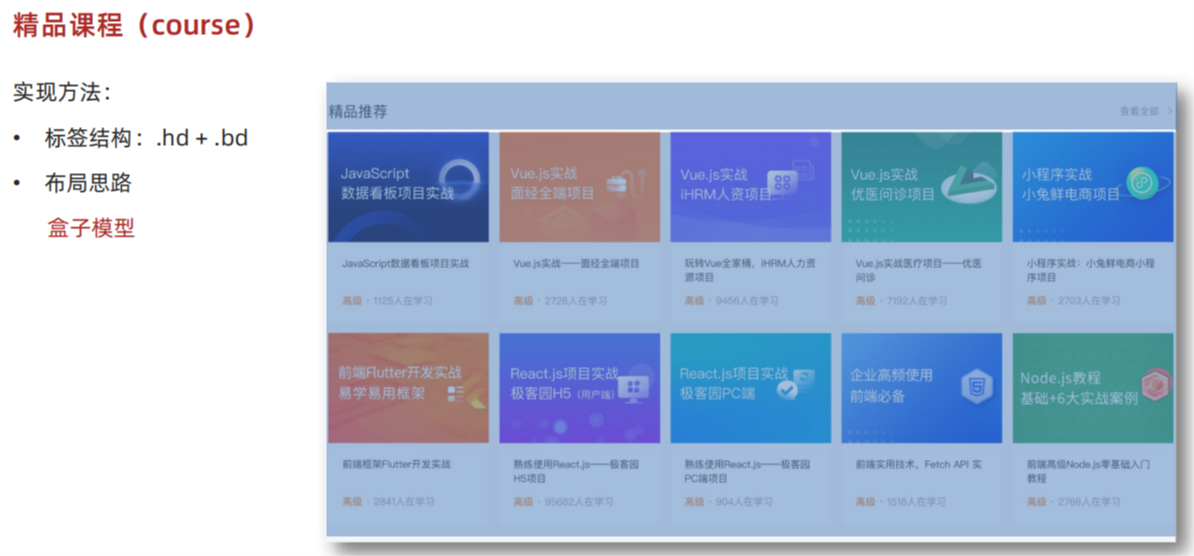This screenshot has height=556, width=1194.
Task: Click the title JavaScript数据看板项目实战 below the banner
Action: point(405,264)
